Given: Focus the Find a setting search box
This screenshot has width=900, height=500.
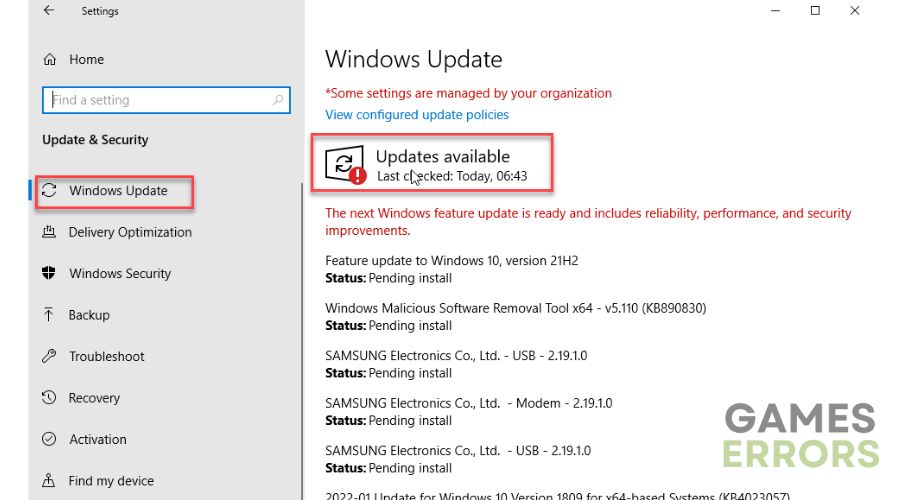Looking at the screenshot, I should [166, 100].
